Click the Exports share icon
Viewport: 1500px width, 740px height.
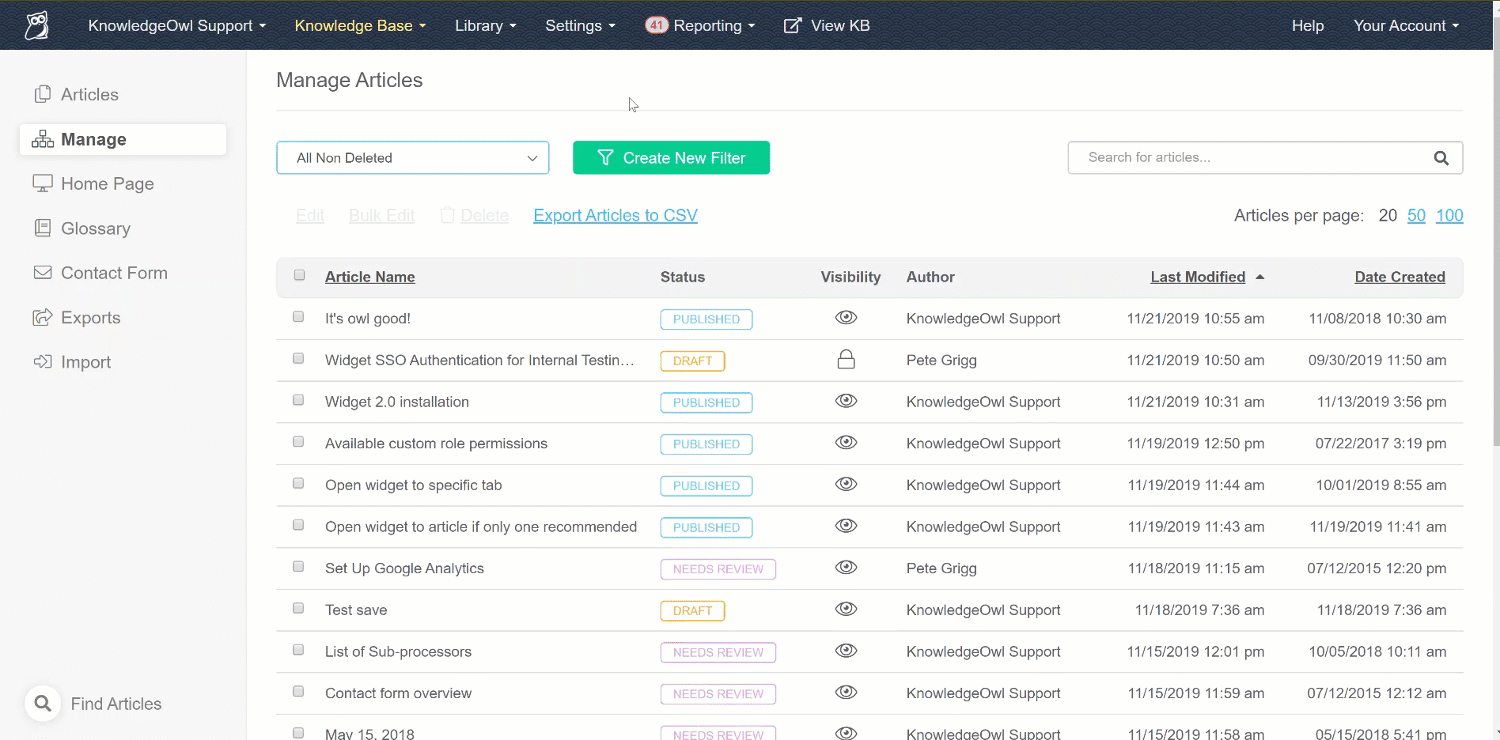pyautogui.click(x=42, y=317)
